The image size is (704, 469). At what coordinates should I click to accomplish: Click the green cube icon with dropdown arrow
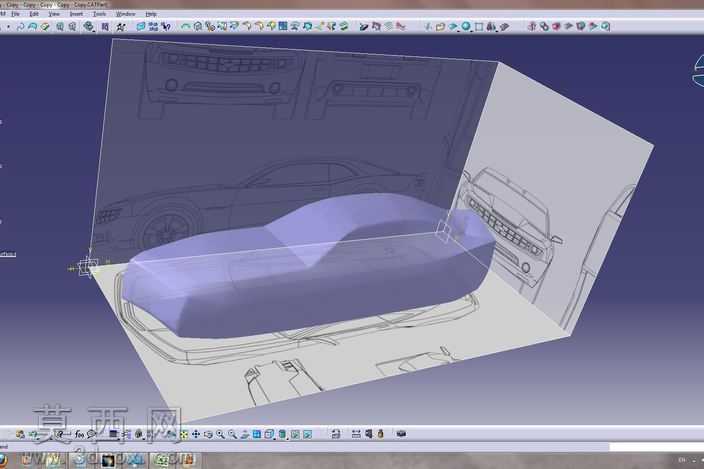[89, 26]
